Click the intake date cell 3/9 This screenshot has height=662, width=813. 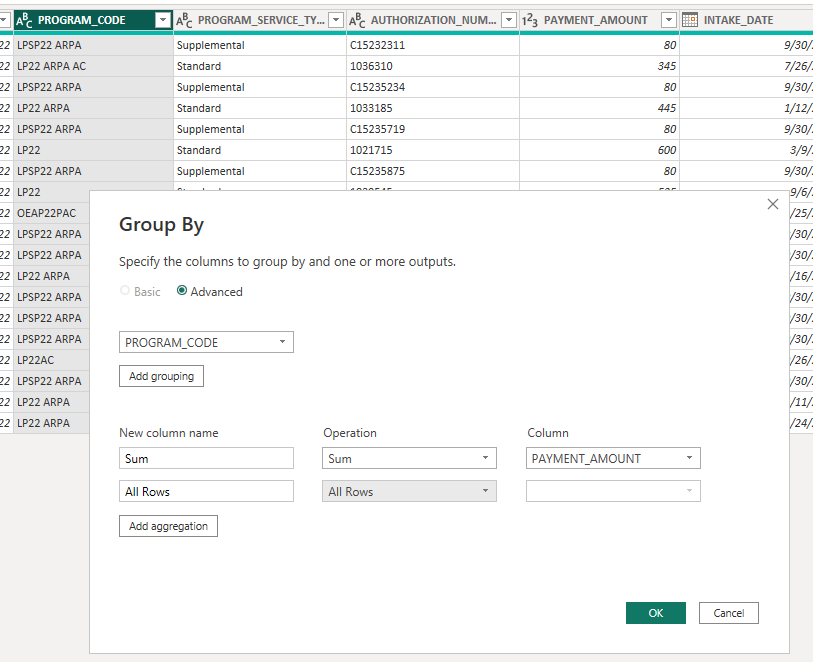point(747,150)
